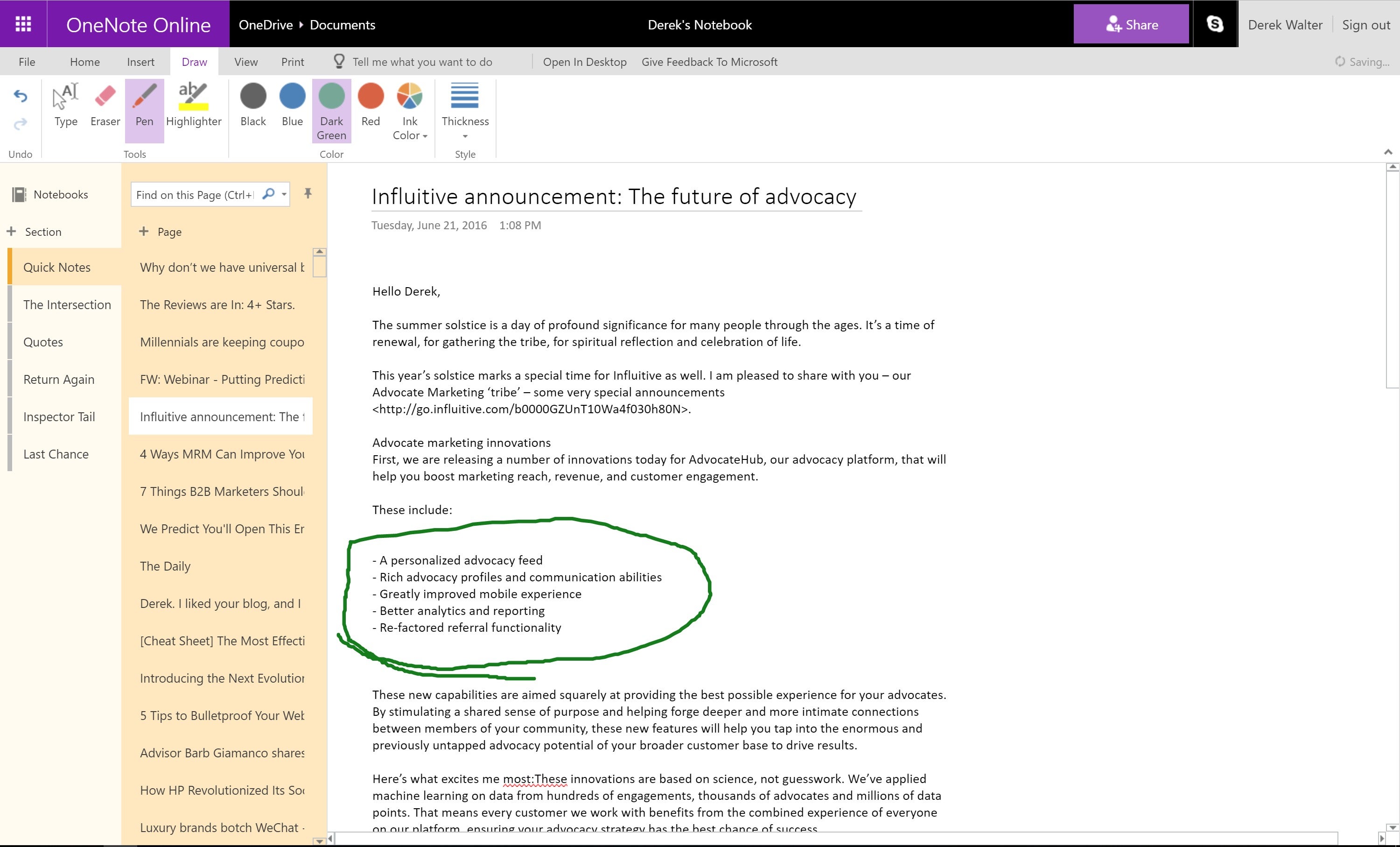This screenshot has width=1400, height=847.
Task: Click the Undo icon
Action: coord(19,96)
